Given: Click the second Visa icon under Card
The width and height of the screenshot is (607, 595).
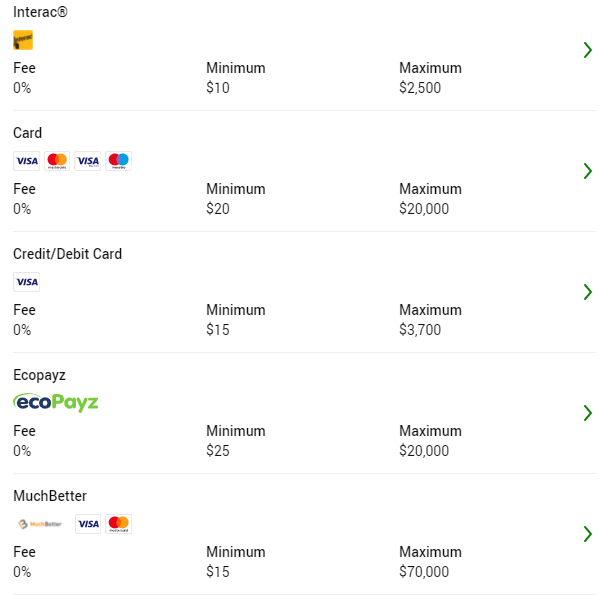Looking at the screenshot, I should [87, 161].
